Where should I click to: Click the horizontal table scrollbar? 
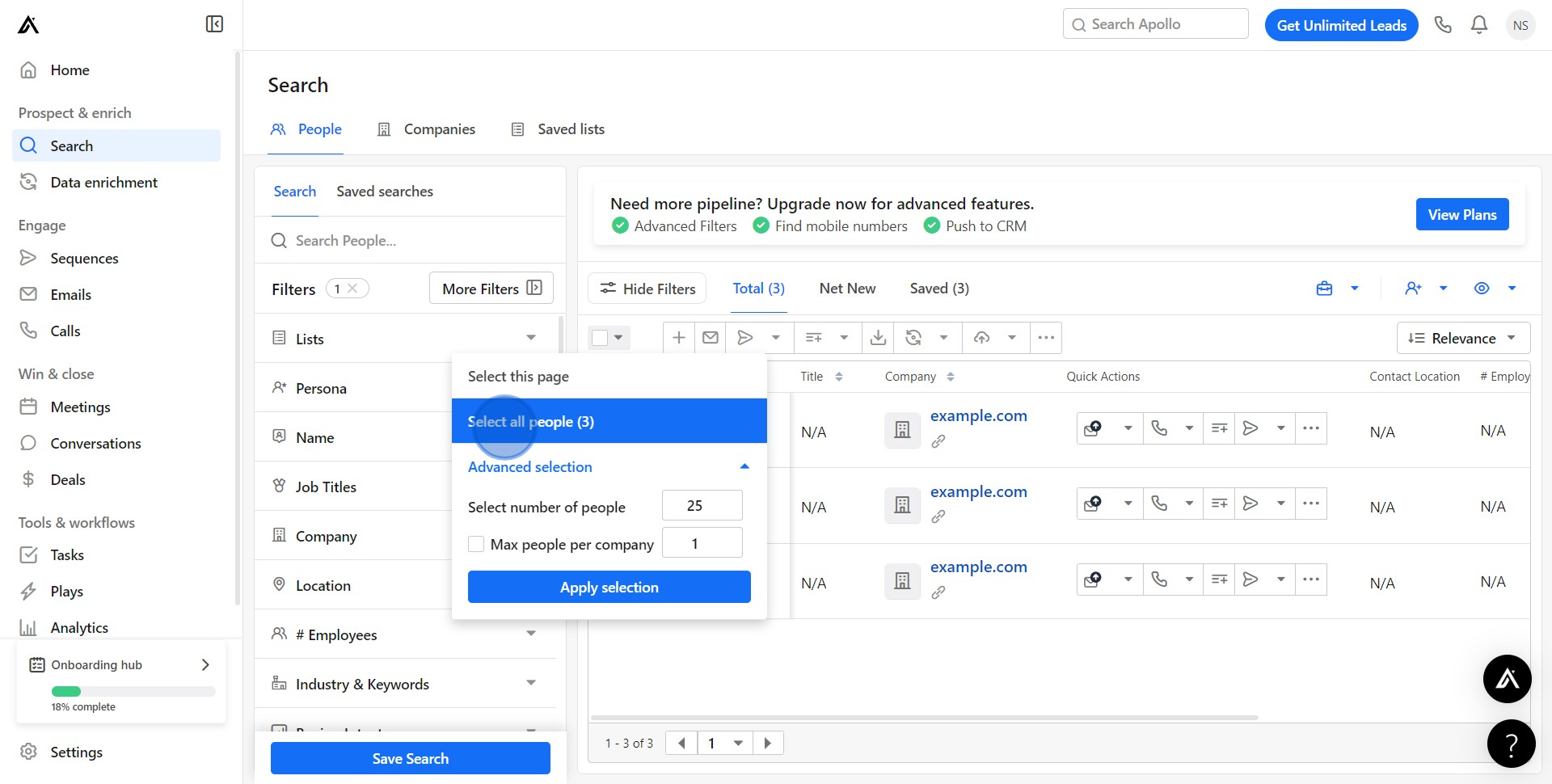[924, 717]
